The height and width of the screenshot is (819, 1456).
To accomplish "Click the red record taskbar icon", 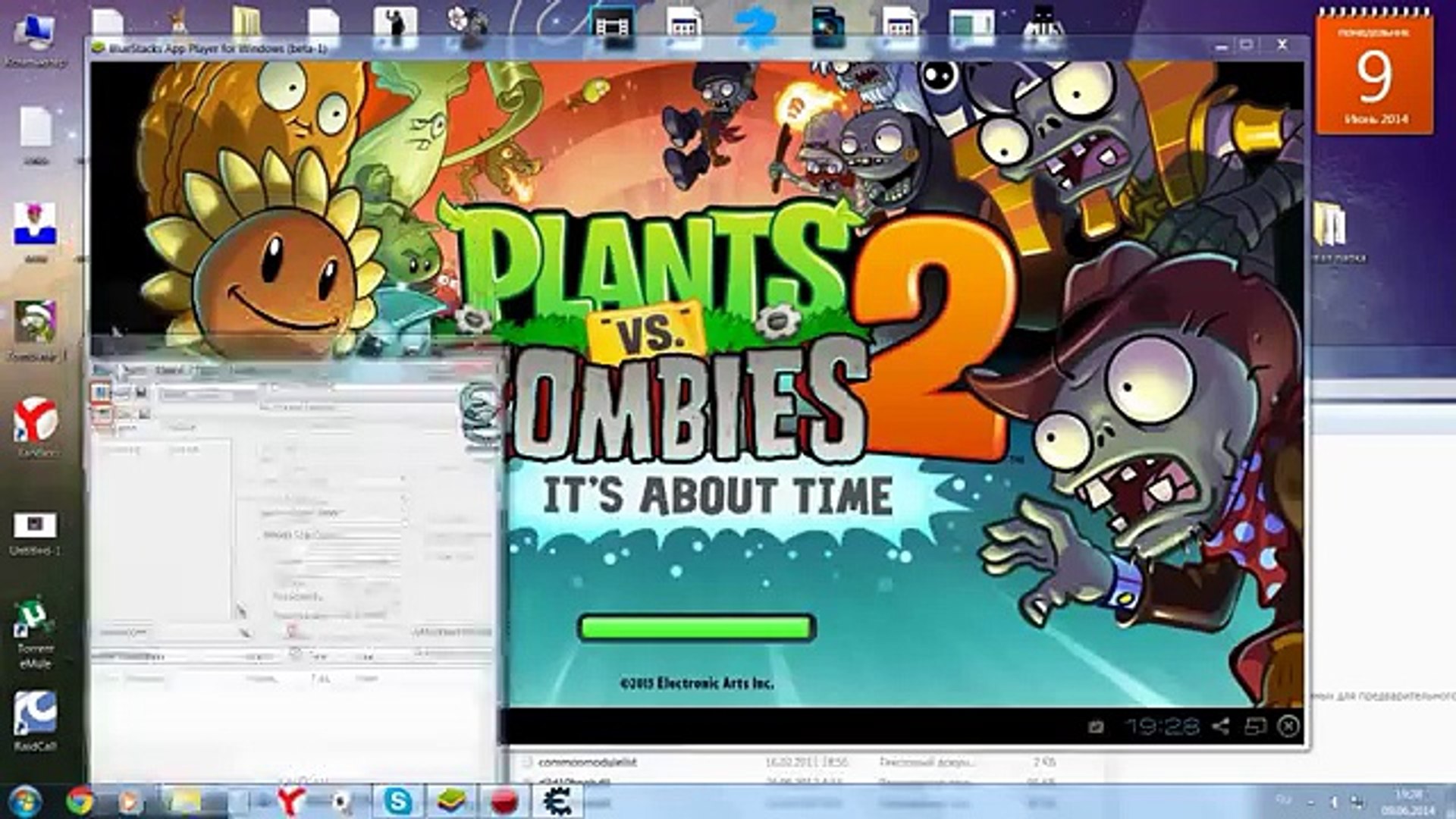I will (x=504, y=802).
